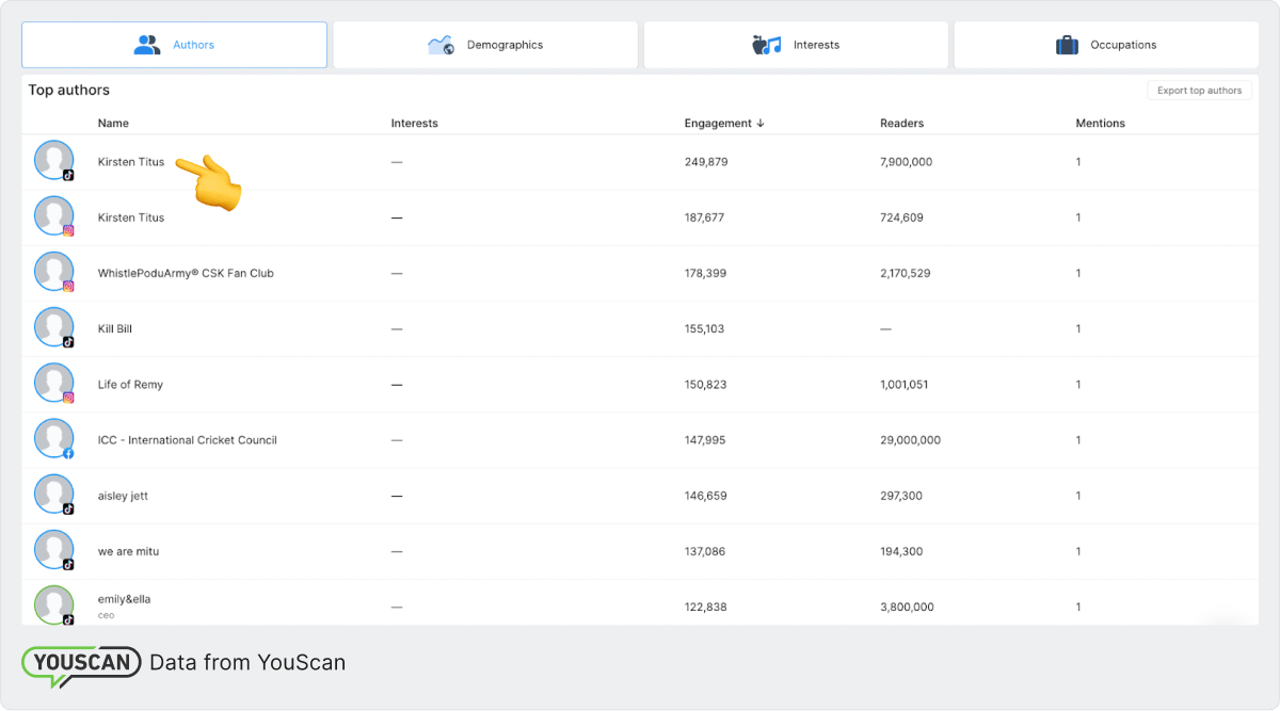
Task: Click the authors icon on the Authors tab
Action: pos(148,44)
